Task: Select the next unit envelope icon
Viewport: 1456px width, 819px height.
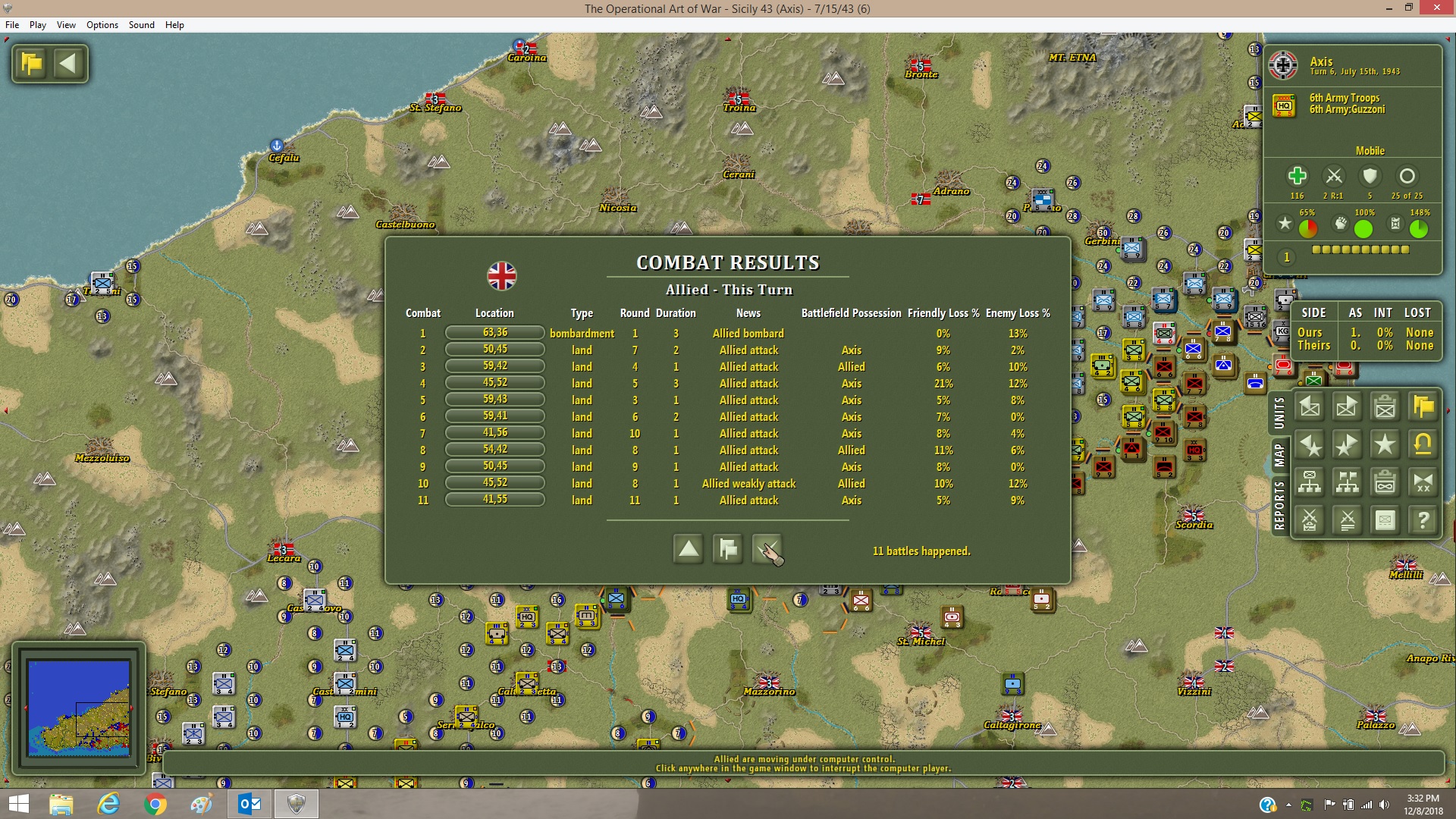Action: pos(1347,407)
